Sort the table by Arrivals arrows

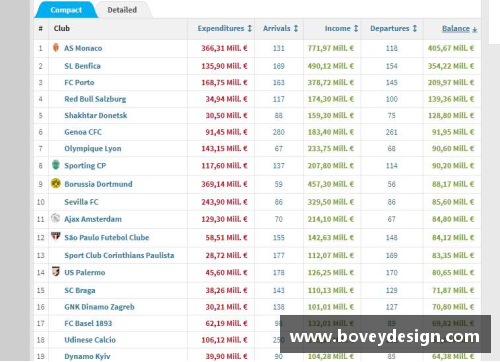click(x=296, y=28)
